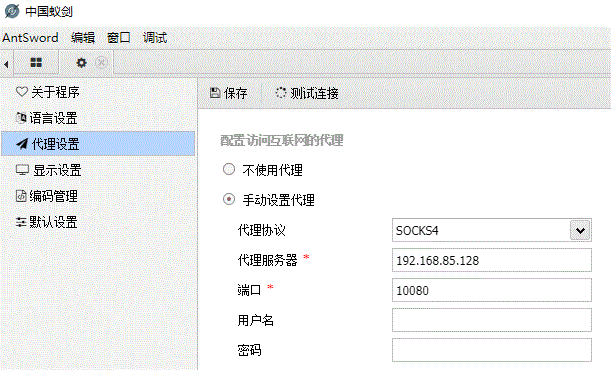The width and height of the screenshot is (611, 370).
Task: Select 代理设置 in sidebar
Action: pos(98,144)
